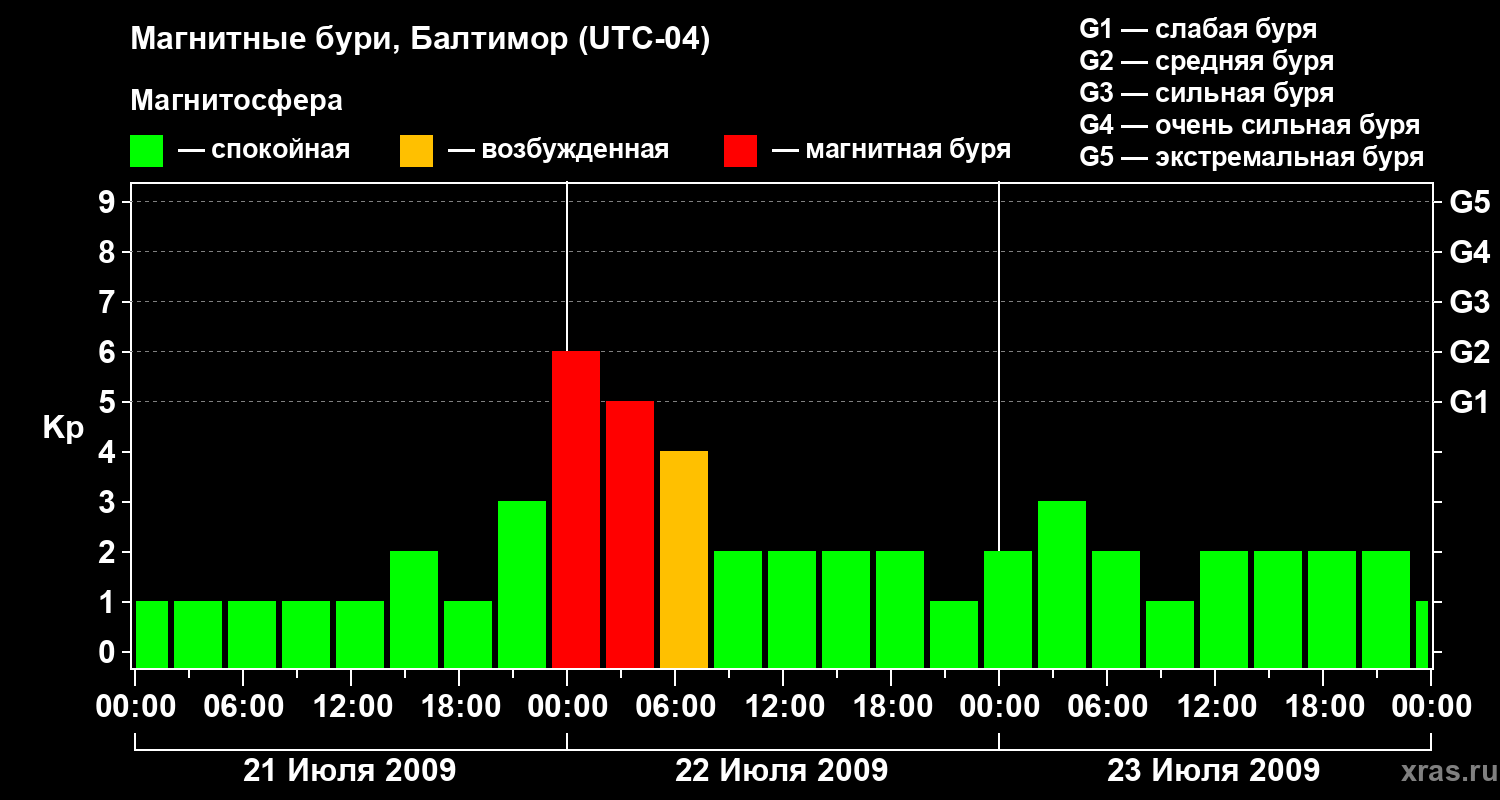The image size is (1500, 800).
Task: Click the '18:00' tick label above 22 Июля
Action: (x=891, y=706)
